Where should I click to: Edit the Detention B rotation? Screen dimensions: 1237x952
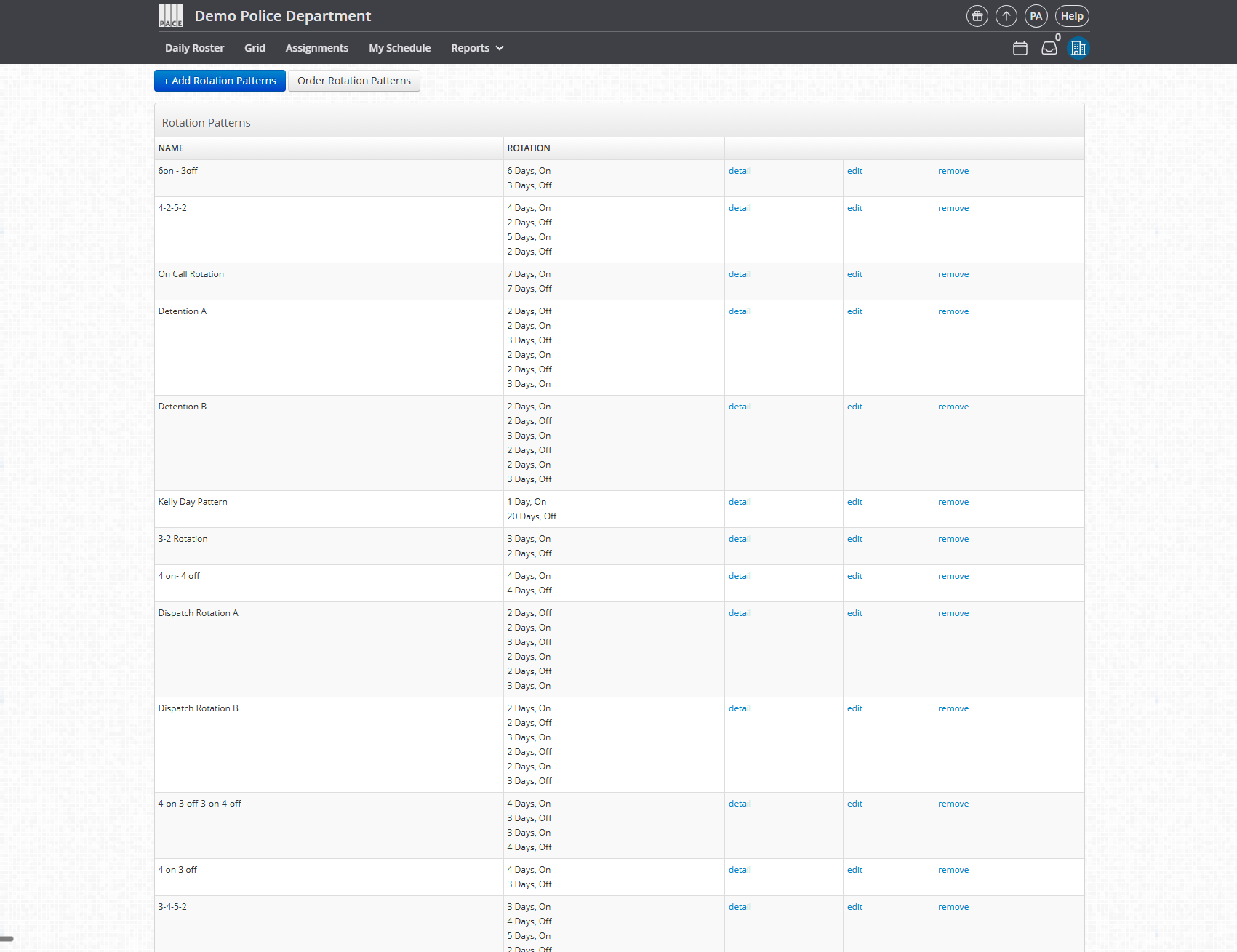click(854, 407)
